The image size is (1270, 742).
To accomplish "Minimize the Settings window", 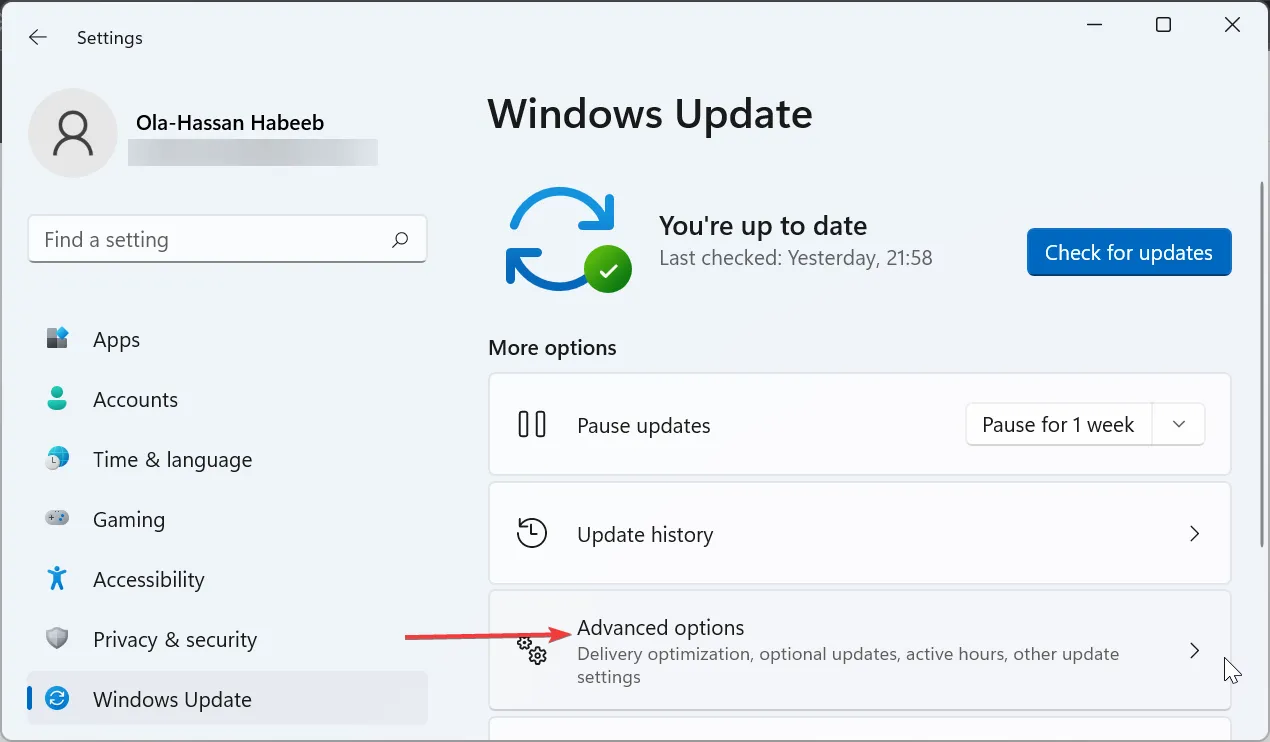I will point(1095,25).
